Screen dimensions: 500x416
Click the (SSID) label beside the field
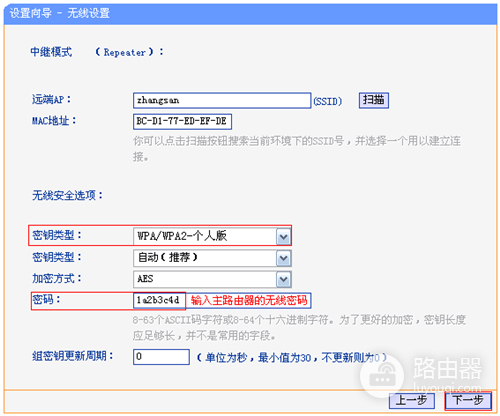point(327,101)
